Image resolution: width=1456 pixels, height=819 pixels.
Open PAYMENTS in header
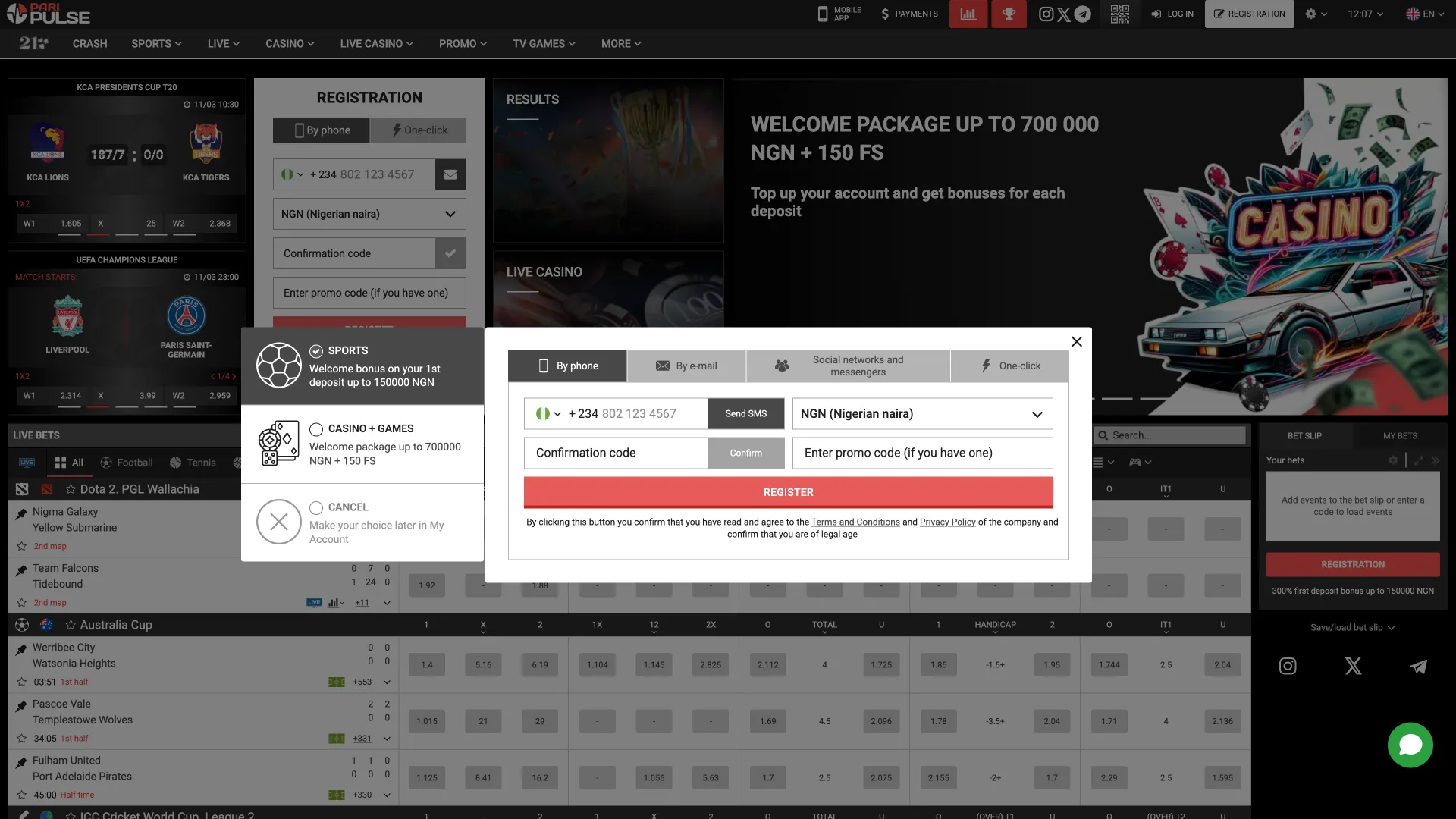click(909, 14)
